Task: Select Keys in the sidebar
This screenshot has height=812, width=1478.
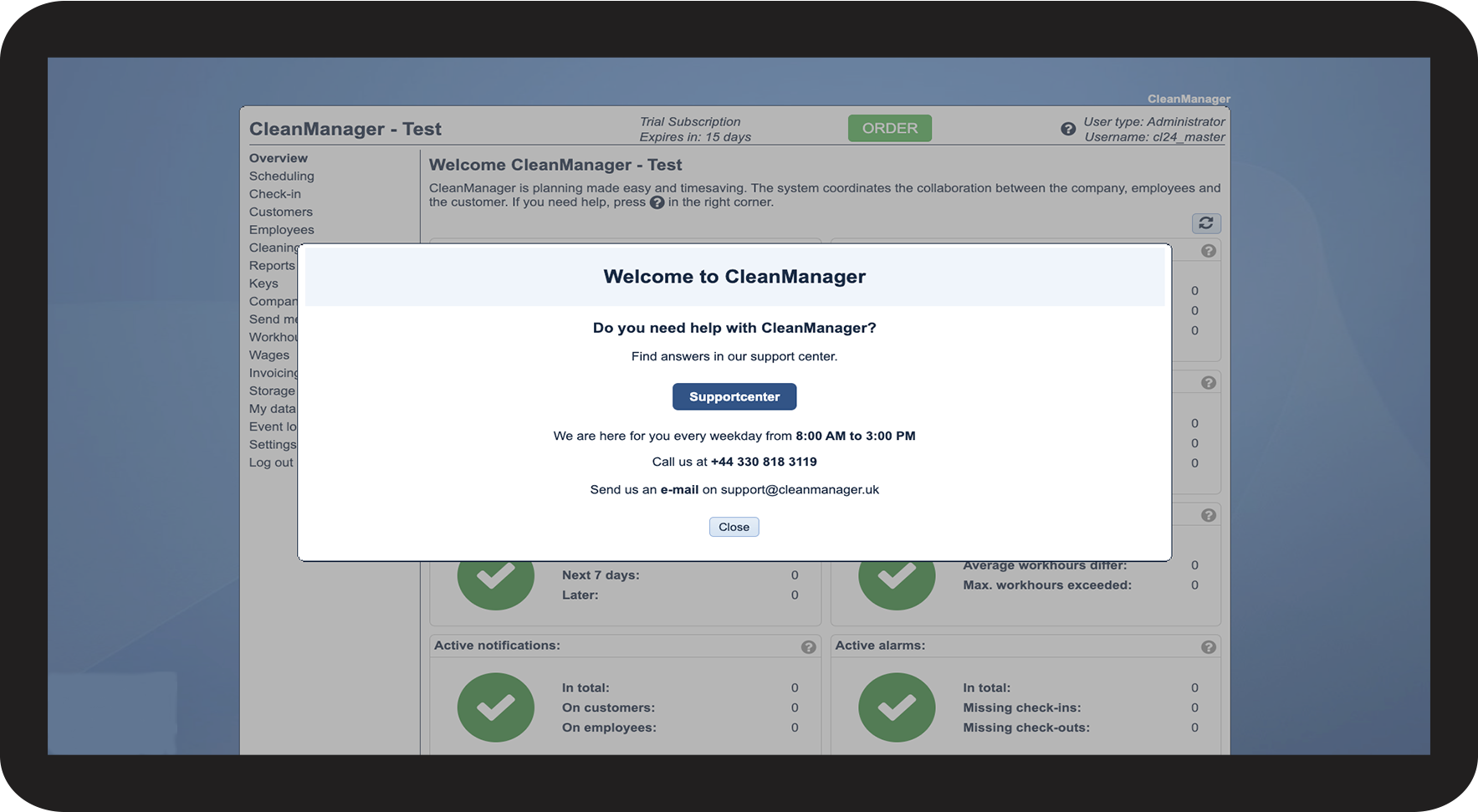Action: tap(263, 283)
